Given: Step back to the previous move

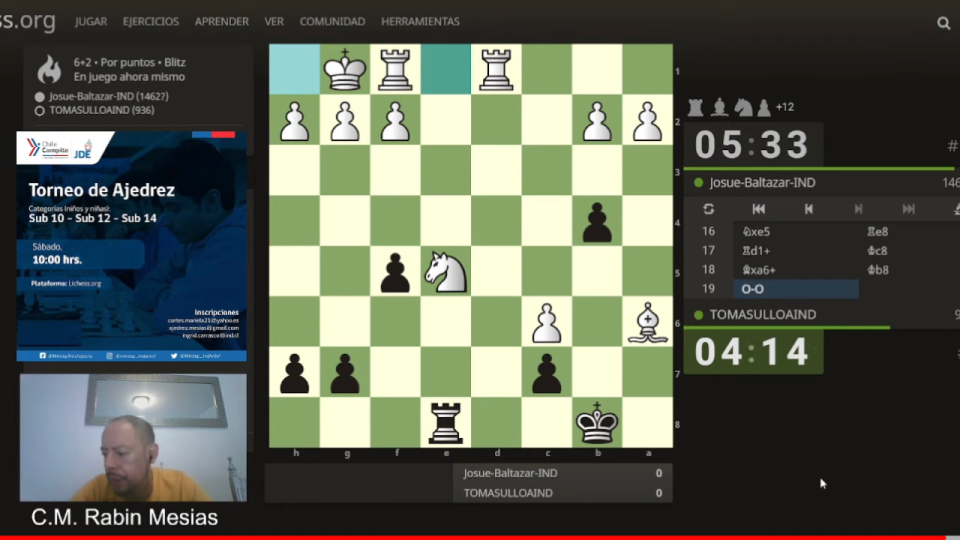Looking at the screenshot, I should pyautogui.click(x=808, y=209).
